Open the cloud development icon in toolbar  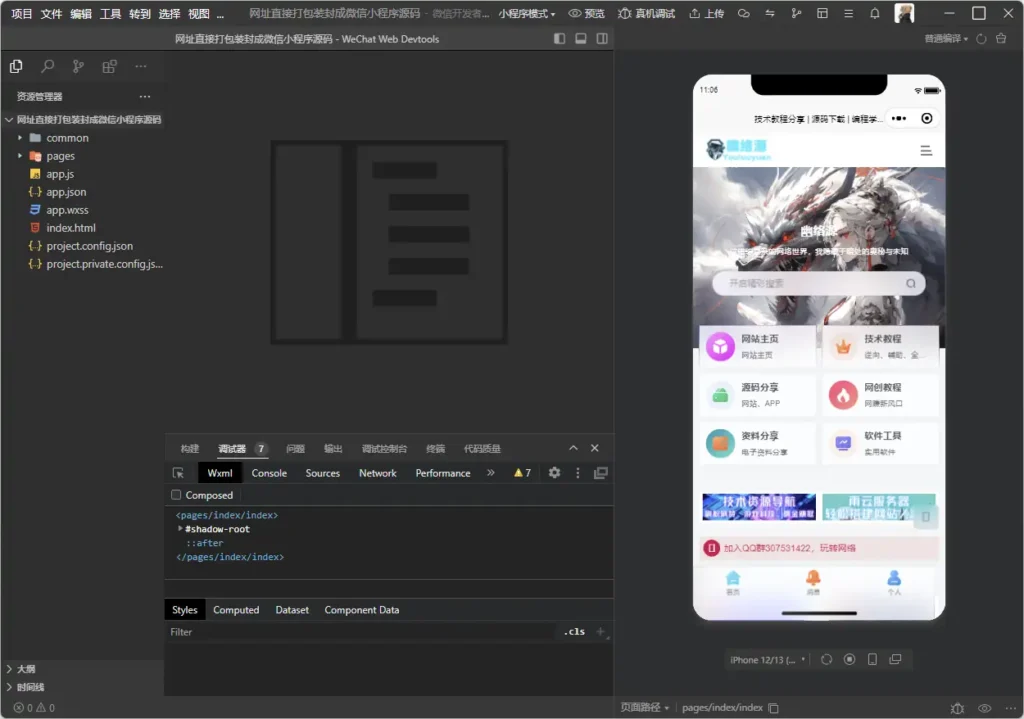click(743, 13)
